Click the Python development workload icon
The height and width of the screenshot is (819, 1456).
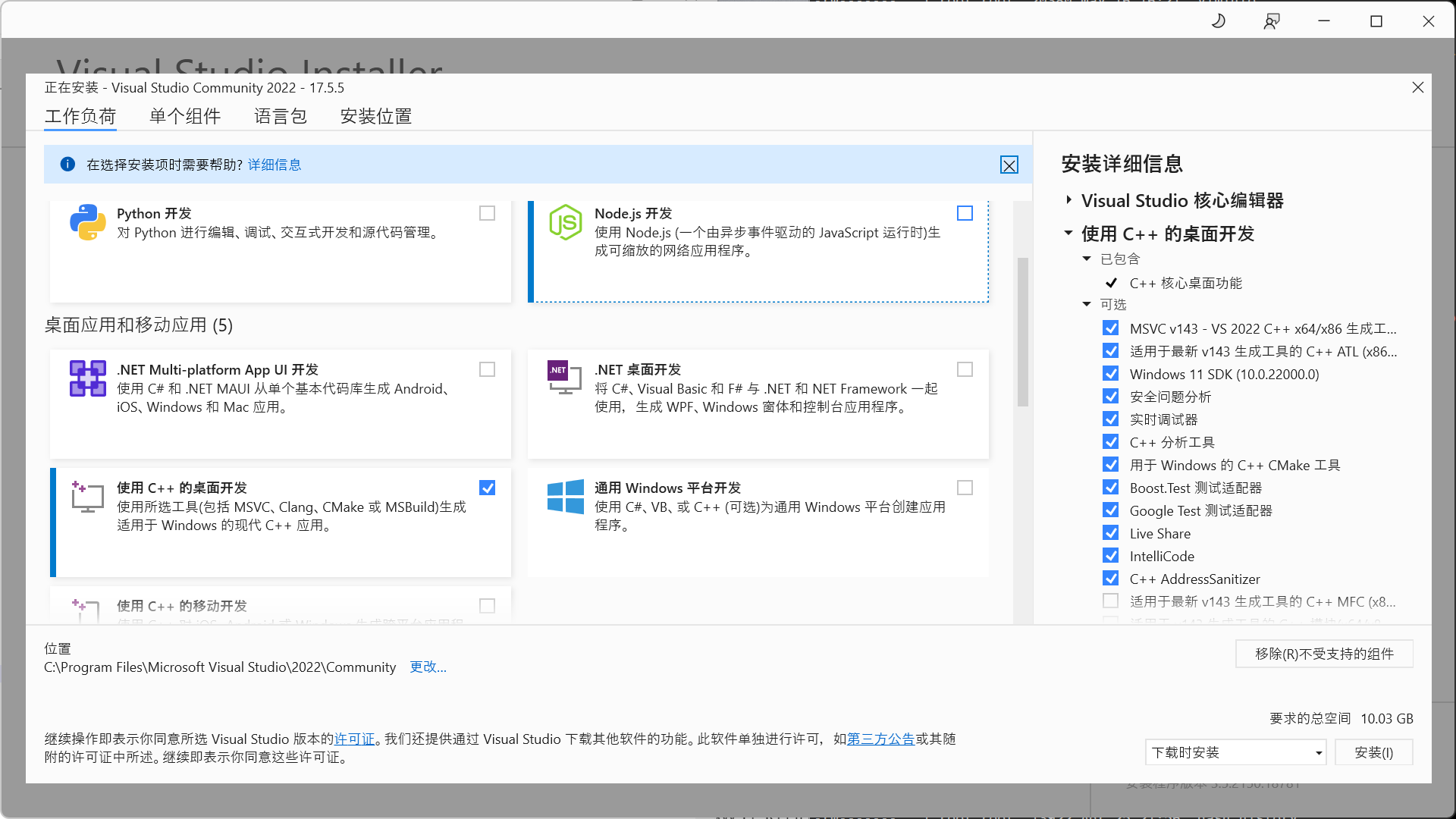[x=87, y=222]
